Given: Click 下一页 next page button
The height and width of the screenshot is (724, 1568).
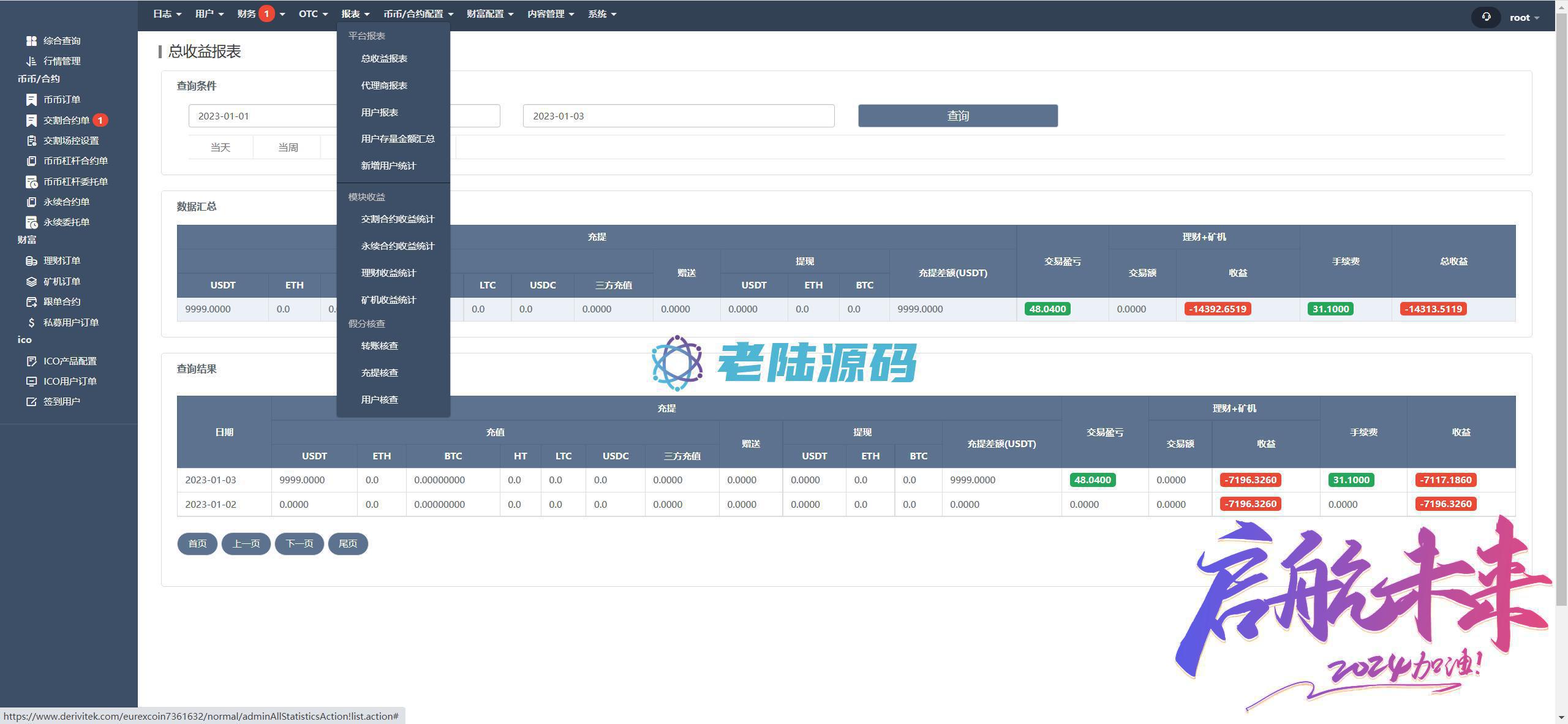Looking at the screenshot, I should point(300,544).
